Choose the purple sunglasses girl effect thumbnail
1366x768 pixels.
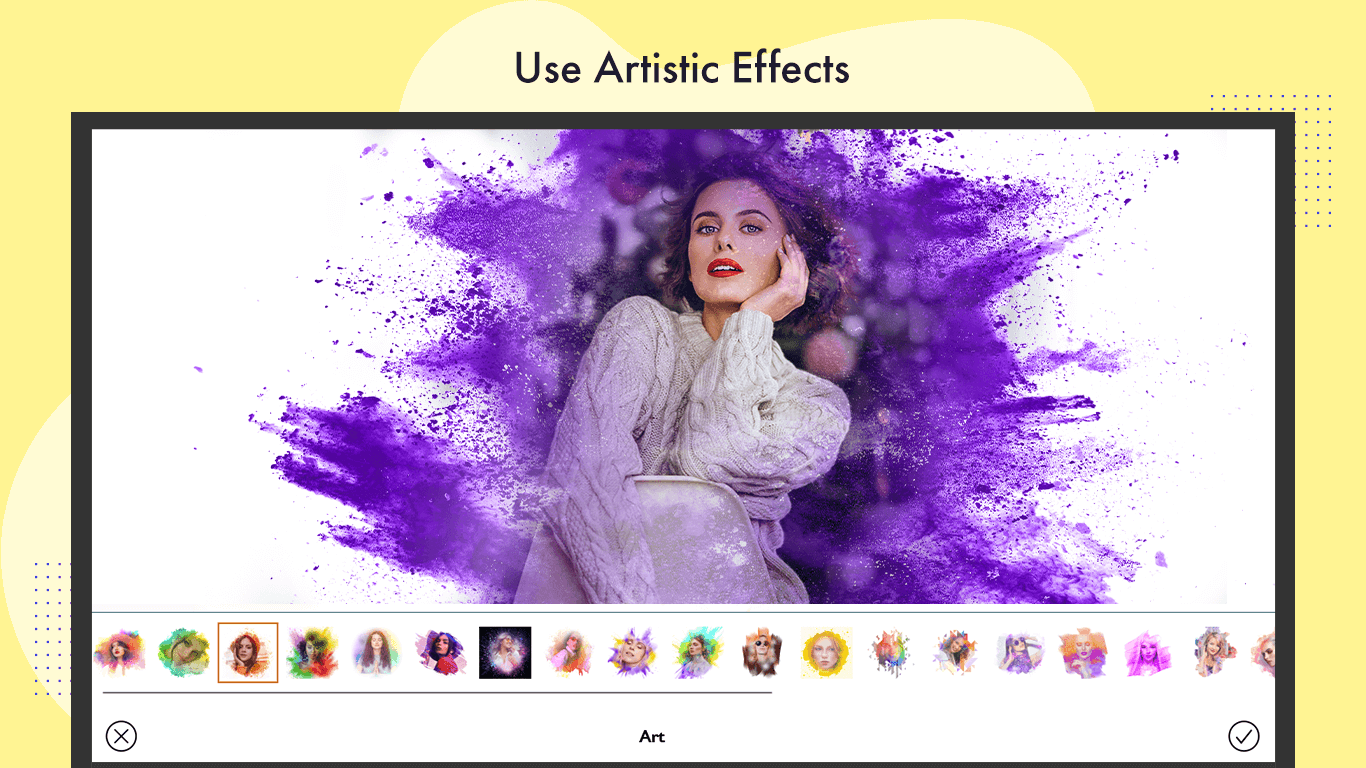pyautogui.click(x=1020, y=653)
